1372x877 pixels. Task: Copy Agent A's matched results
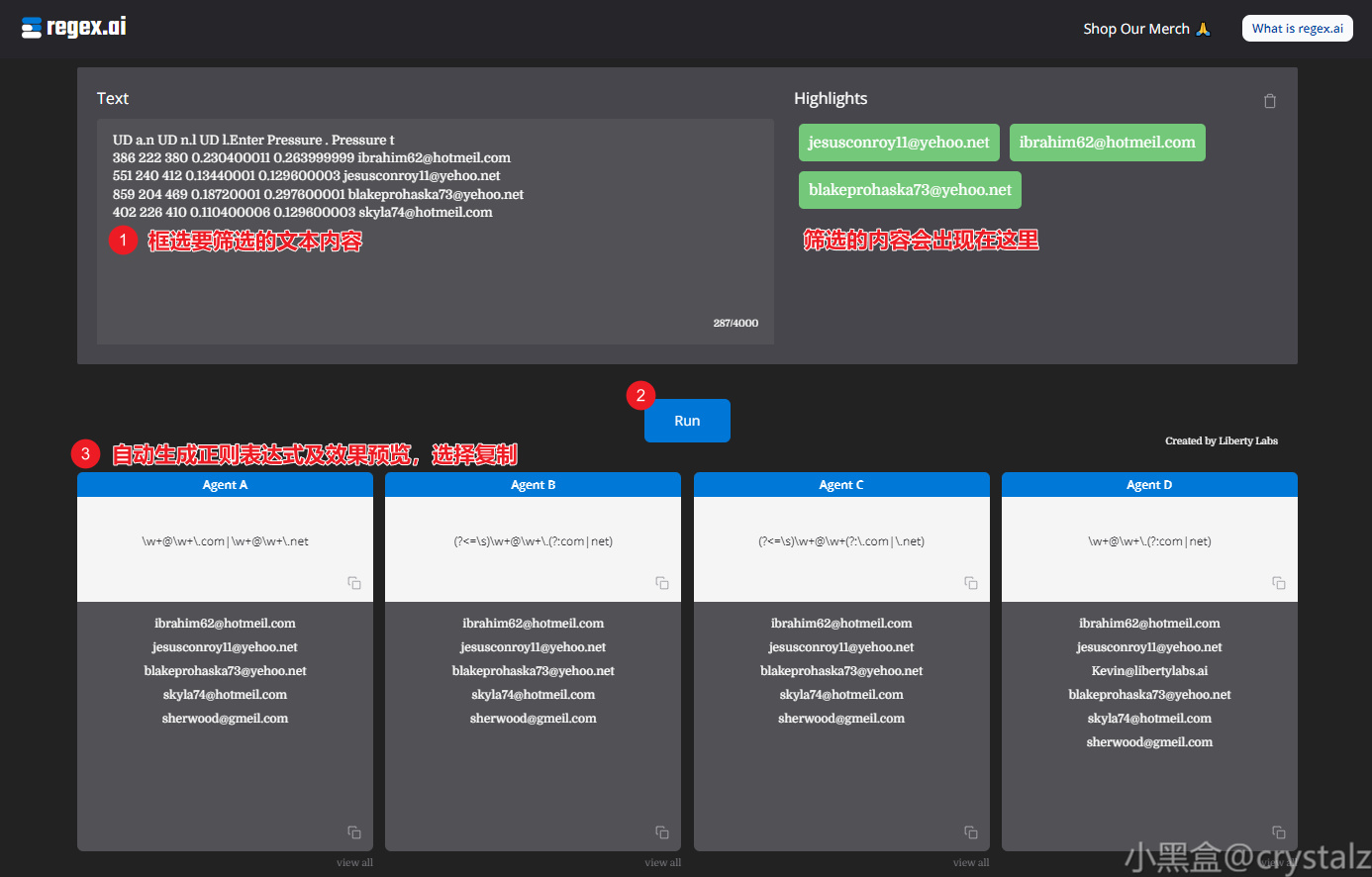tap(354, 832)
